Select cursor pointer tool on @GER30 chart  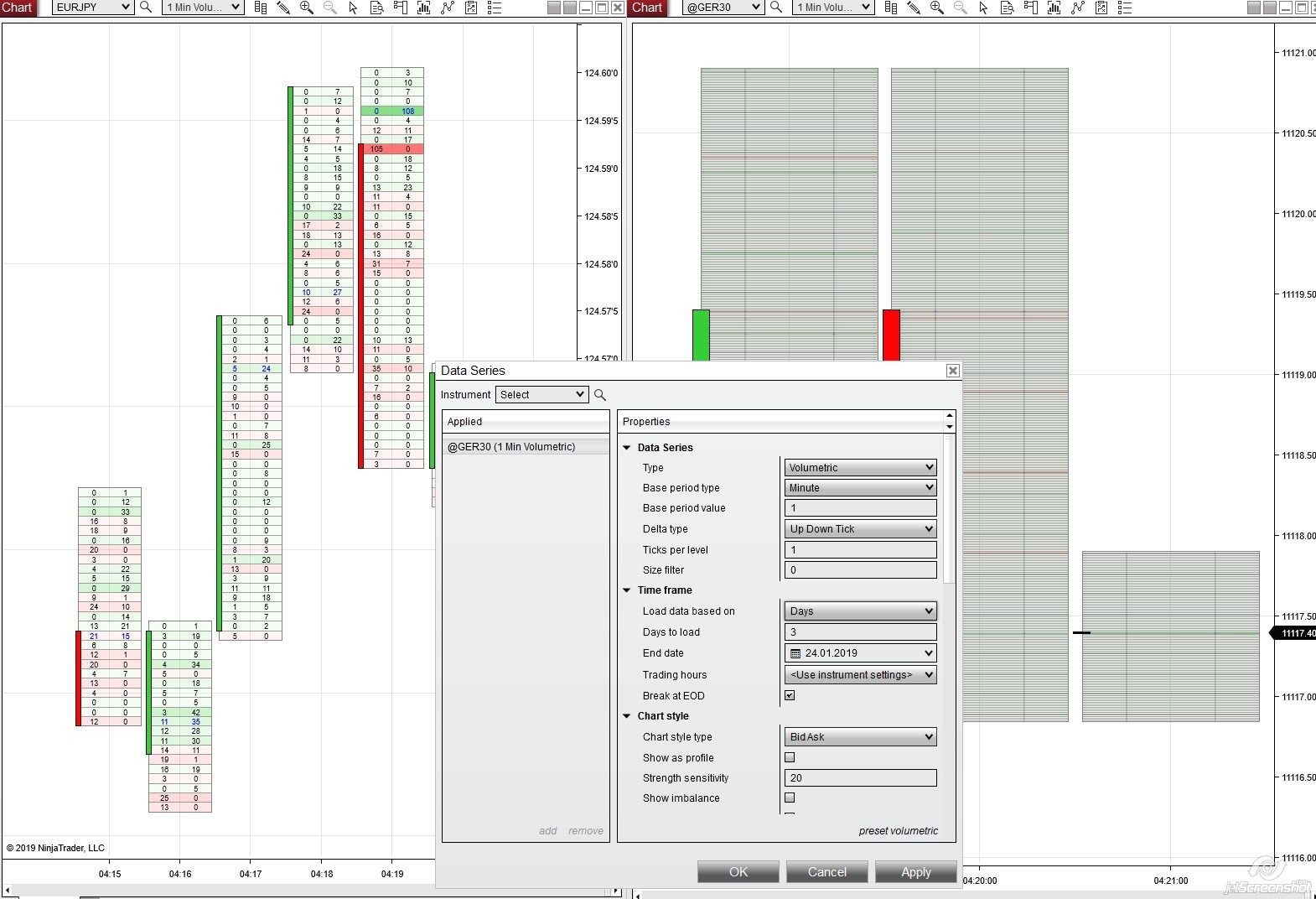[x=983, y=8]
